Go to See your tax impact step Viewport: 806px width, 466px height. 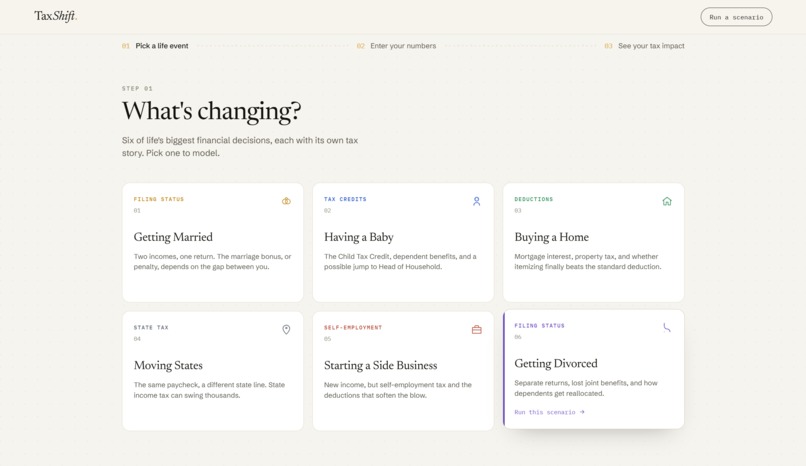click(x=645, y=46)
